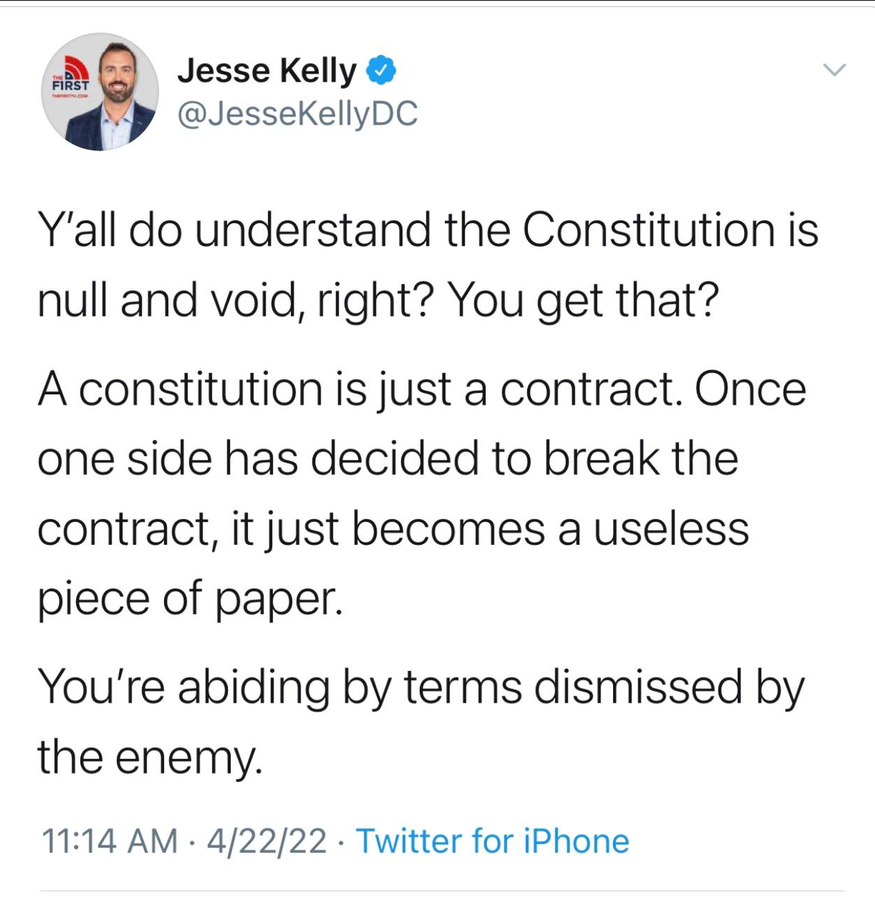
Task: Click the 11:14 AM timestamp
Action: [112, 841]
